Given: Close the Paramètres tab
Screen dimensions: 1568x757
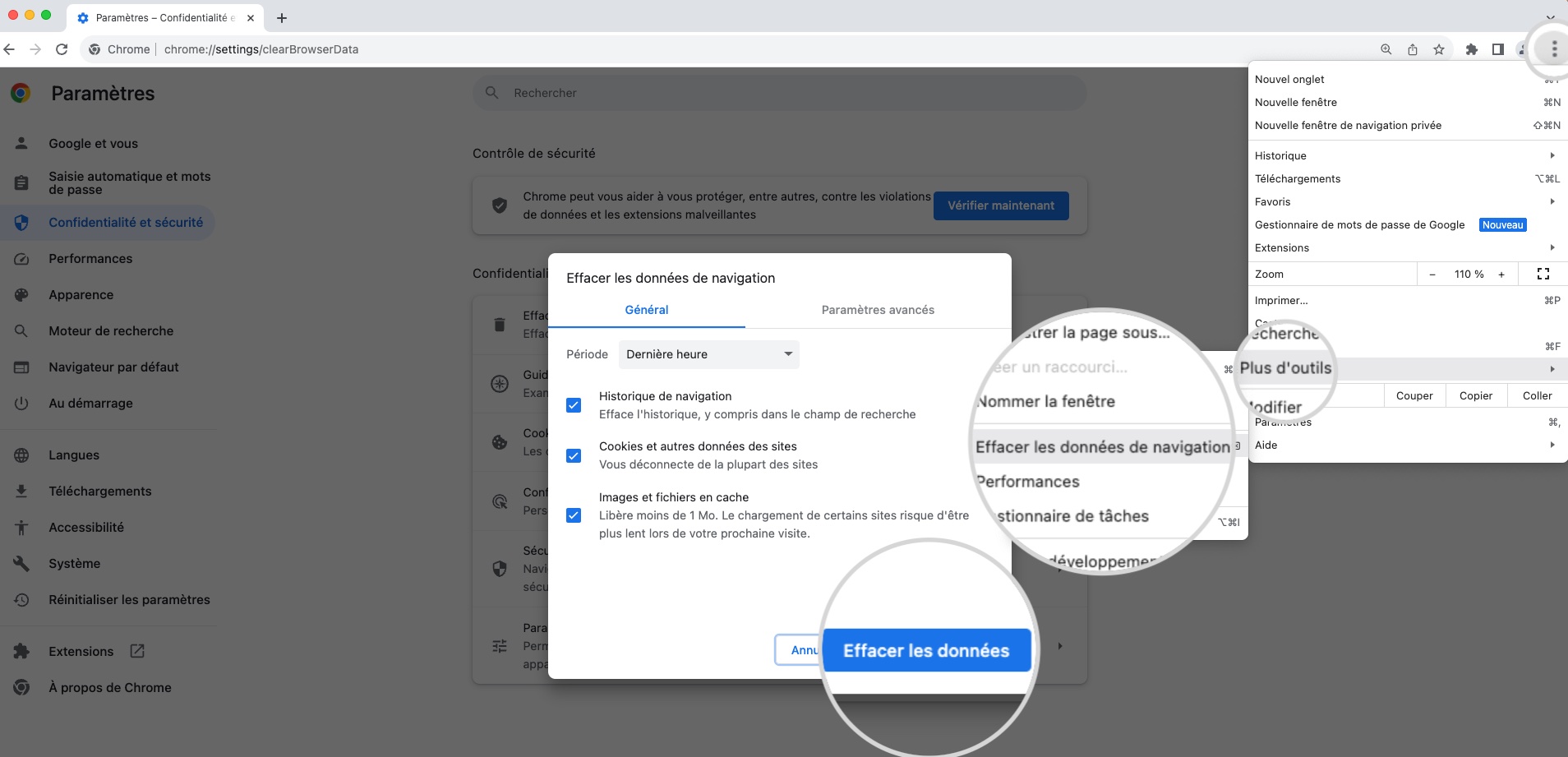Looking at the screenshot, I should [251, 18].
